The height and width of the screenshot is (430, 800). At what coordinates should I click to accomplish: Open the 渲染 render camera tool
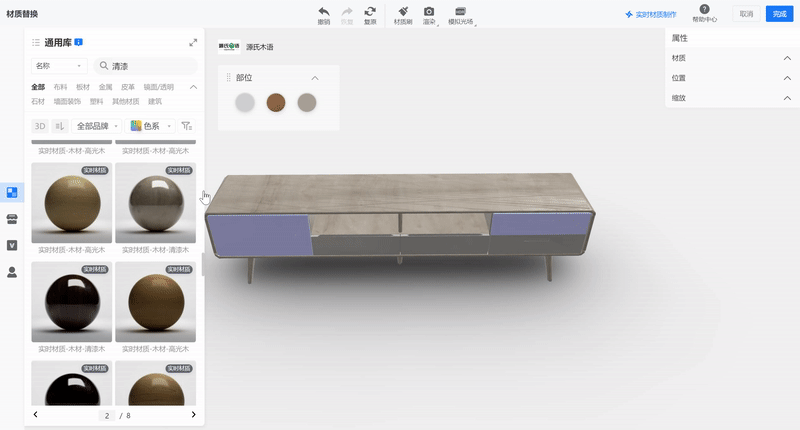[429, 11]
